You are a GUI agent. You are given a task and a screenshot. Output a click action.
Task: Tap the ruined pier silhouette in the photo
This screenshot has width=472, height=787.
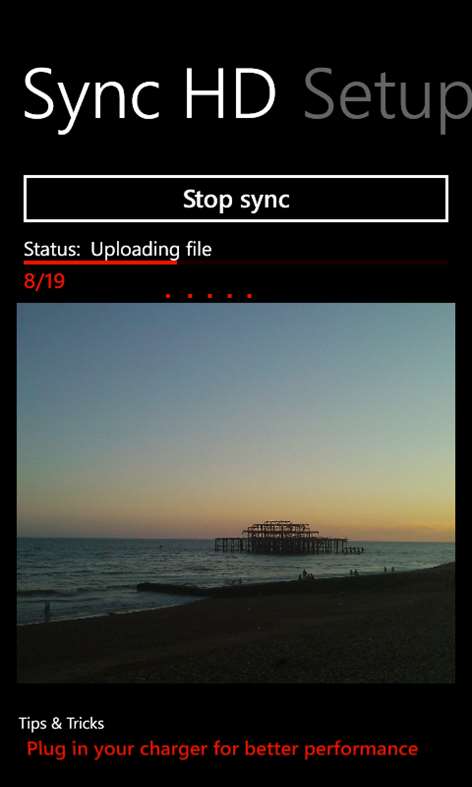coord(288,538)
